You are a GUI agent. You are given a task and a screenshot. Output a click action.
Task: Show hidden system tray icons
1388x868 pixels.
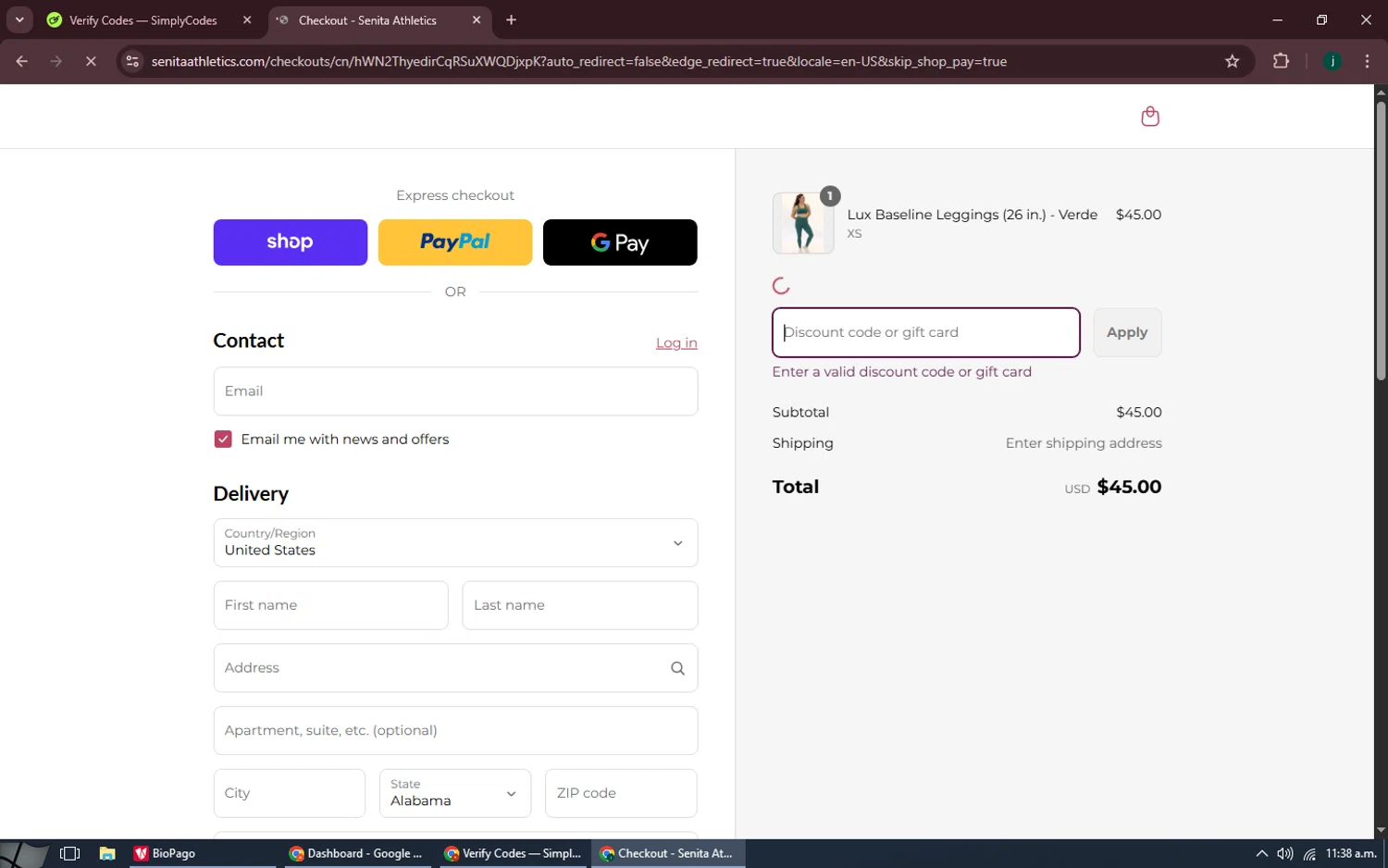pos(1261,853)
